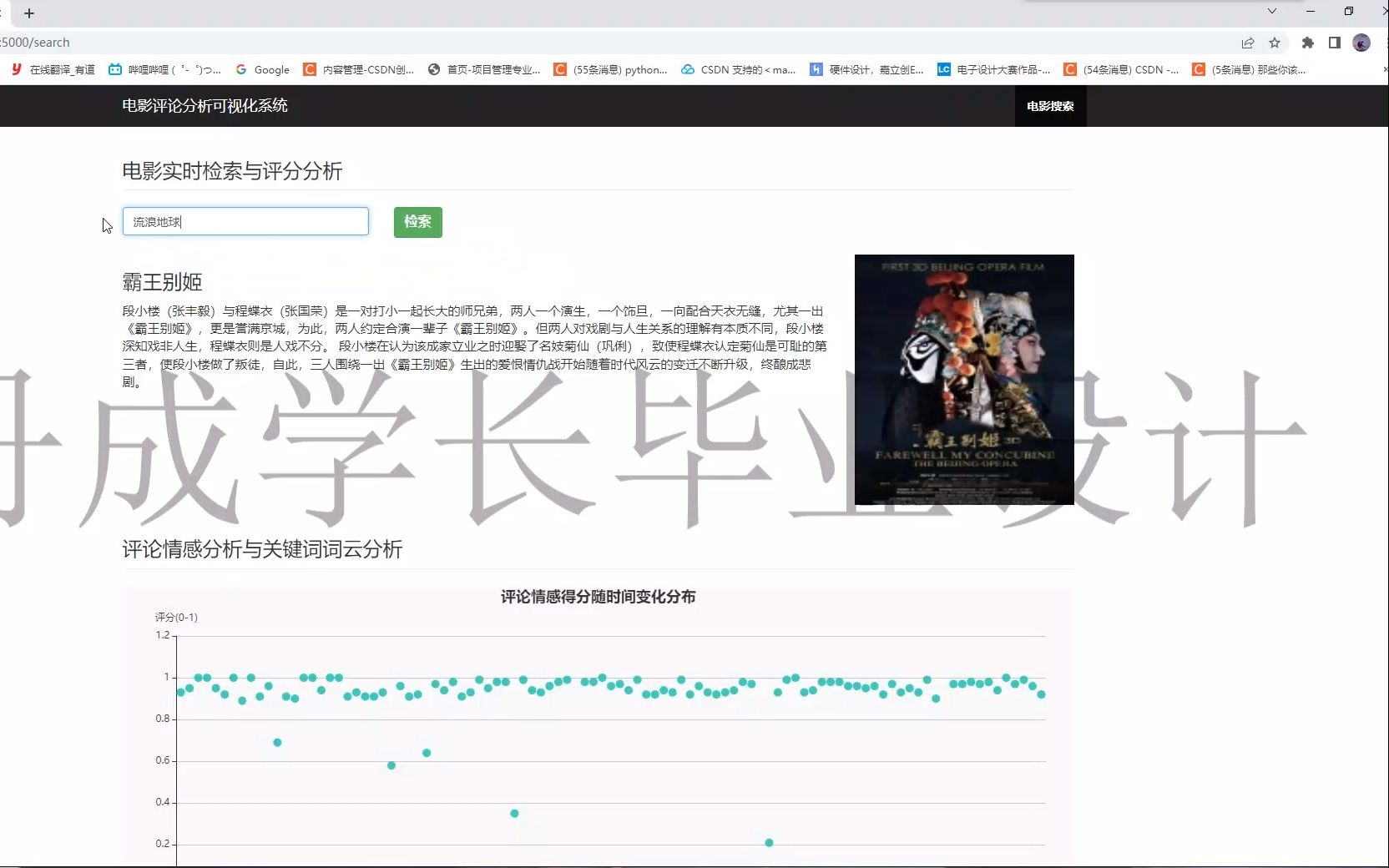Click the lowest scatter point near 0.2
The height and width of the screenshot is (868, 1389).
pyautogui.click(x=769, y=843)
